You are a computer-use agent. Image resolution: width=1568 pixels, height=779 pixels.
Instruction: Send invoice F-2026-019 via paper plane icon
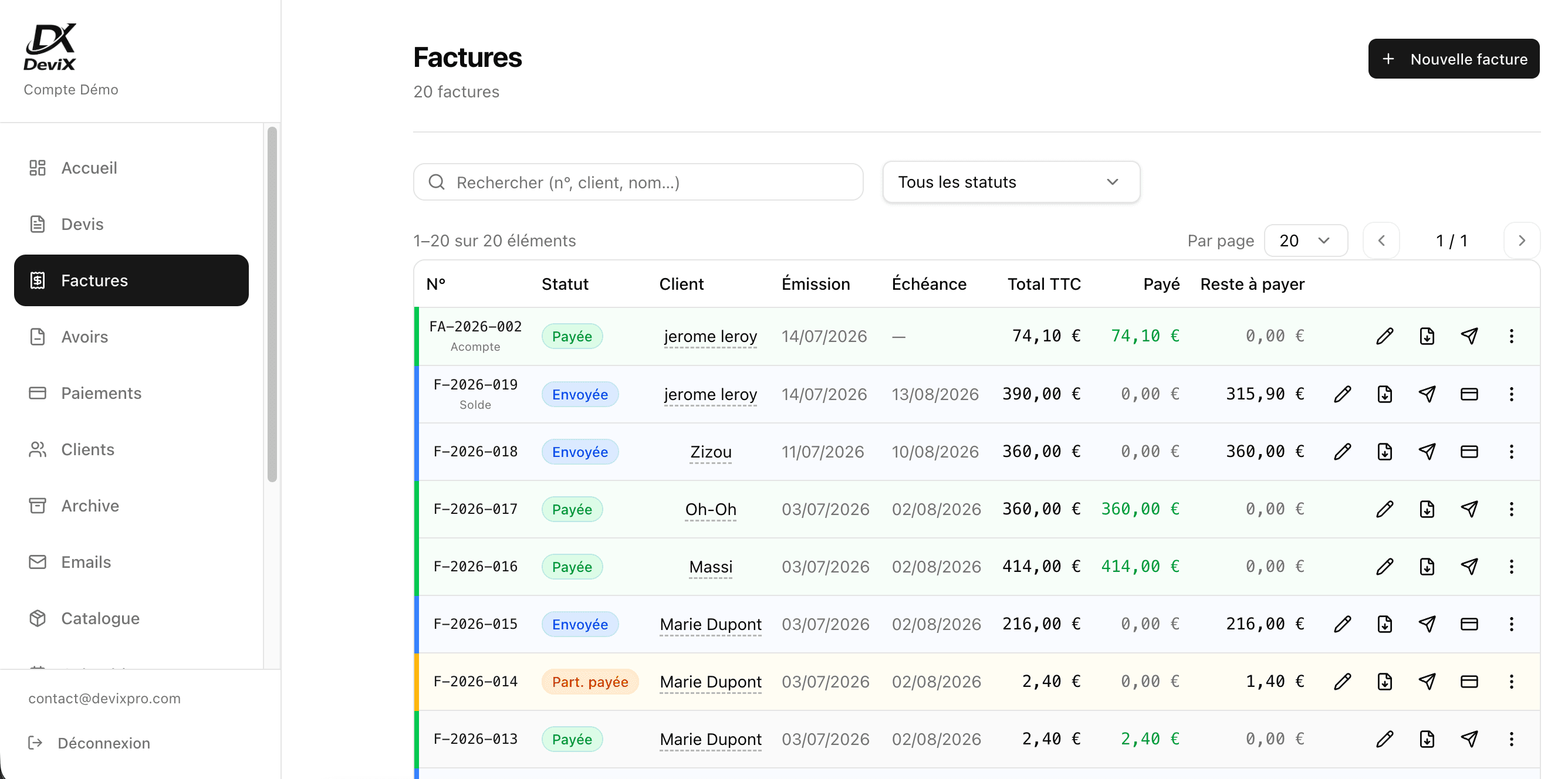(x=1427, y=394)
